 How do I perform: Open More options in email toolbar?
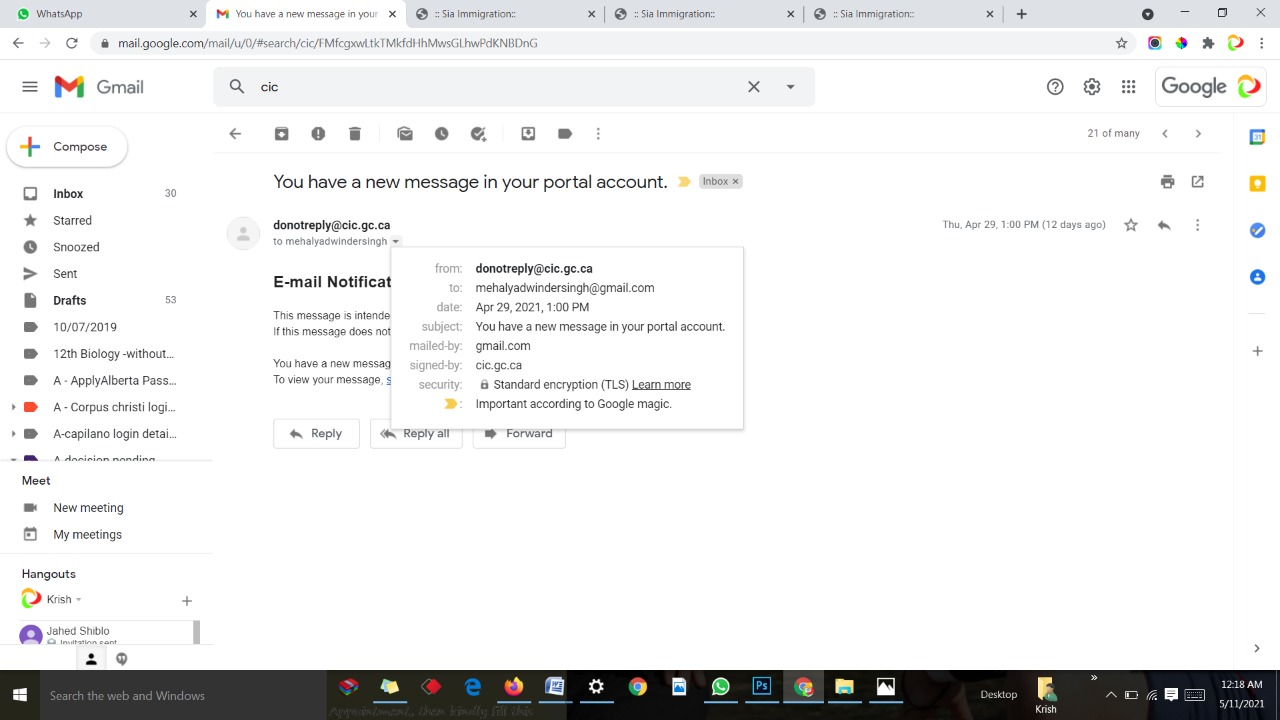[598, 133]
